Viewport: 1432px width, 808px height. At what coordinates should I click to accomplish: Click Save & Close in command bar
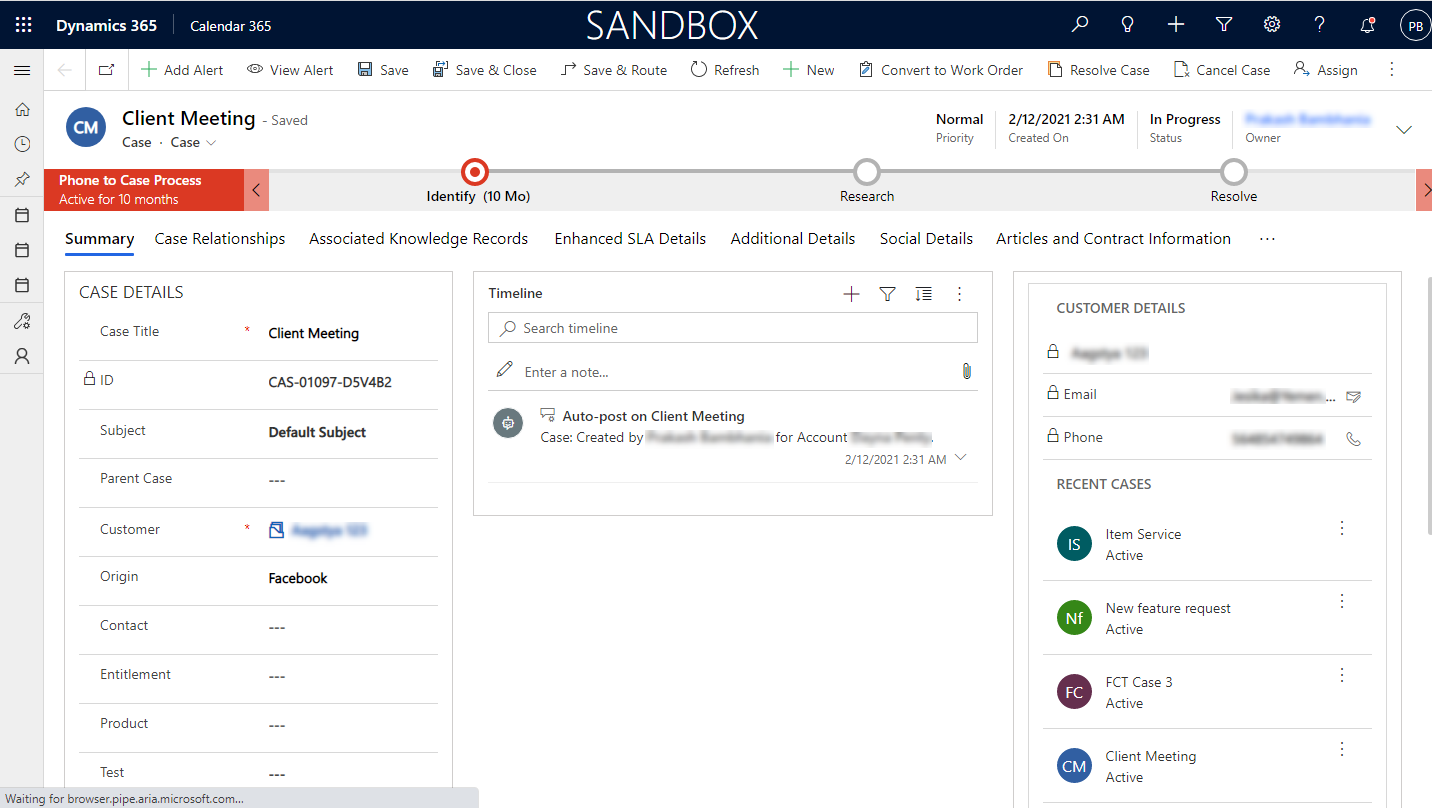click(484, 70)
